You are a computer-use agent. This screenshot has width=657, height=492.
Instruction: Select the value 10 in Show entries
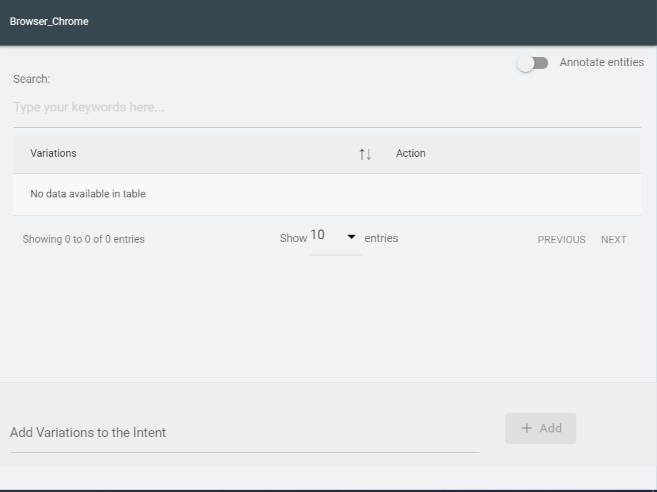click(318, 236)
